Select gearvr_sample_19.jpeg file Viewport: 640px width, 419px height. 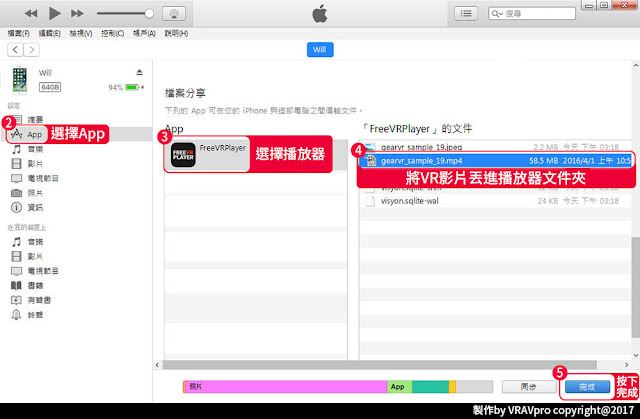[422, 147]
